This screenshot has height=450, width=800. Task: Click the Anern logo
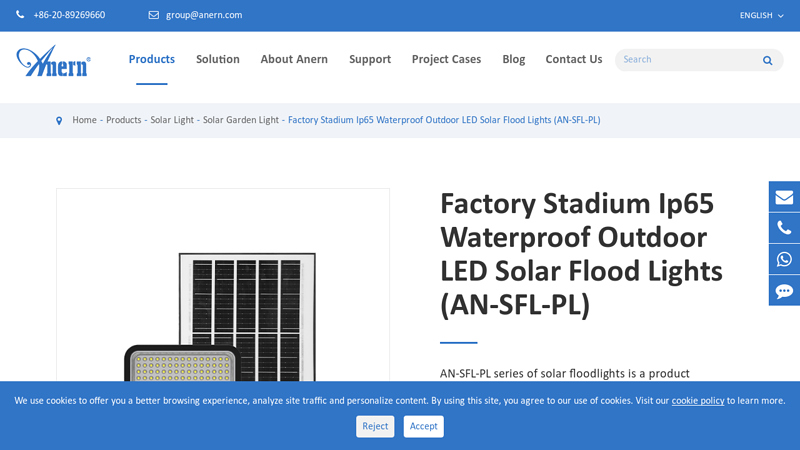pyautogui.click(x=54, y=61)
